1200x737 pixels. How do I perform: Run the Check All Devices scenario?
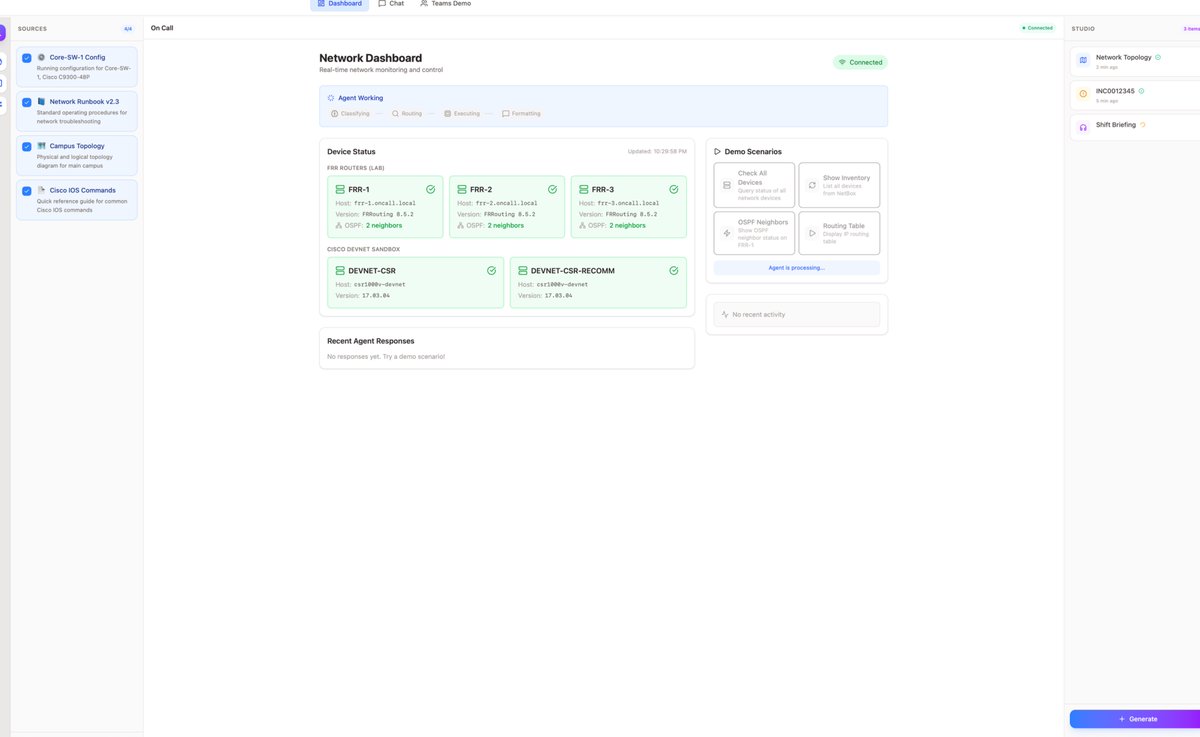(754, 185)
